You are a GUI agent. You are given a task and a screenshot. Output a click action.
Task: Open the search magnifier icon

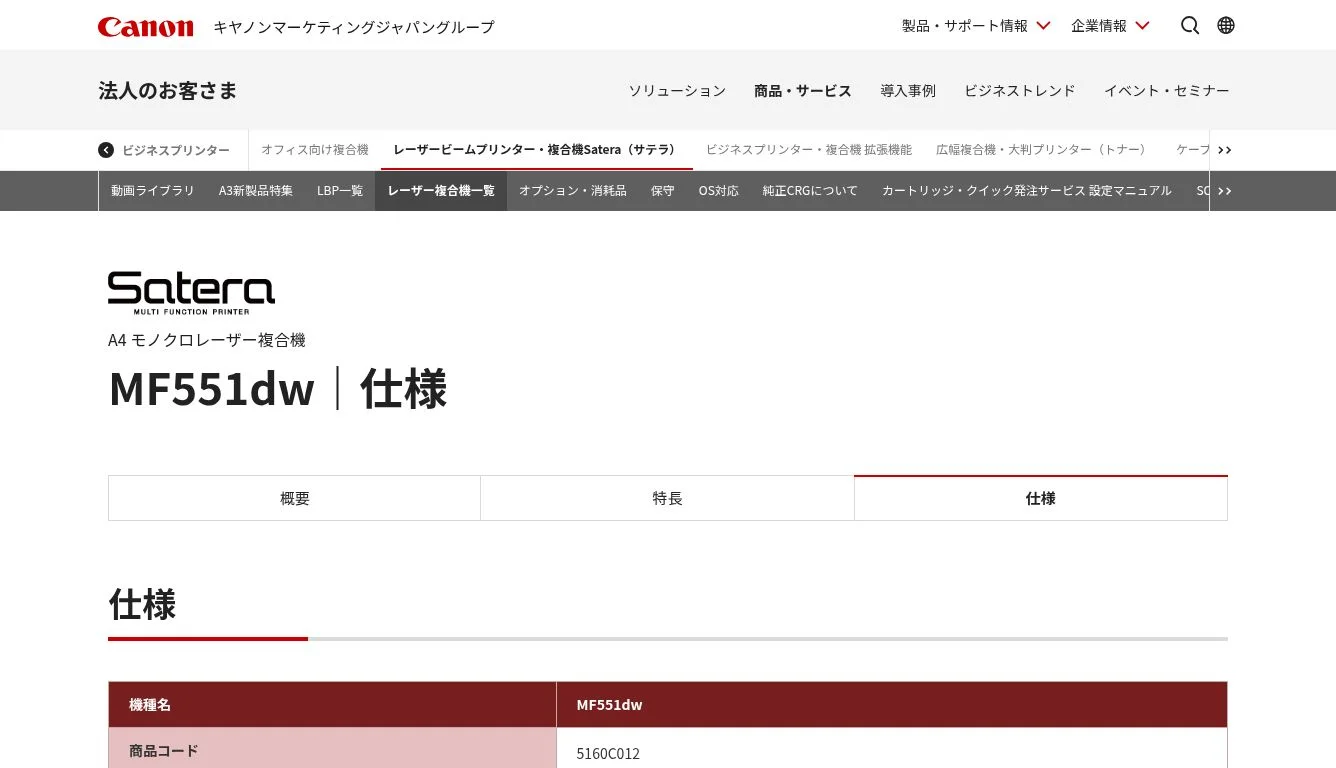(x=1190, y=26)
